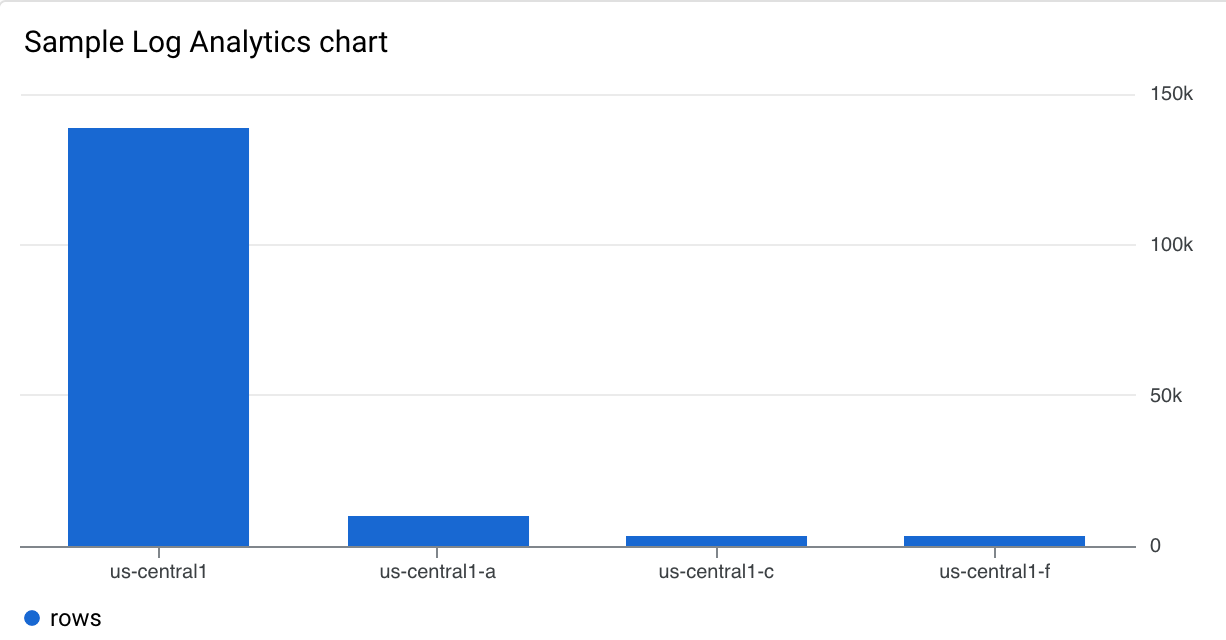Click the us-central1-a bar

pos(438,531)
